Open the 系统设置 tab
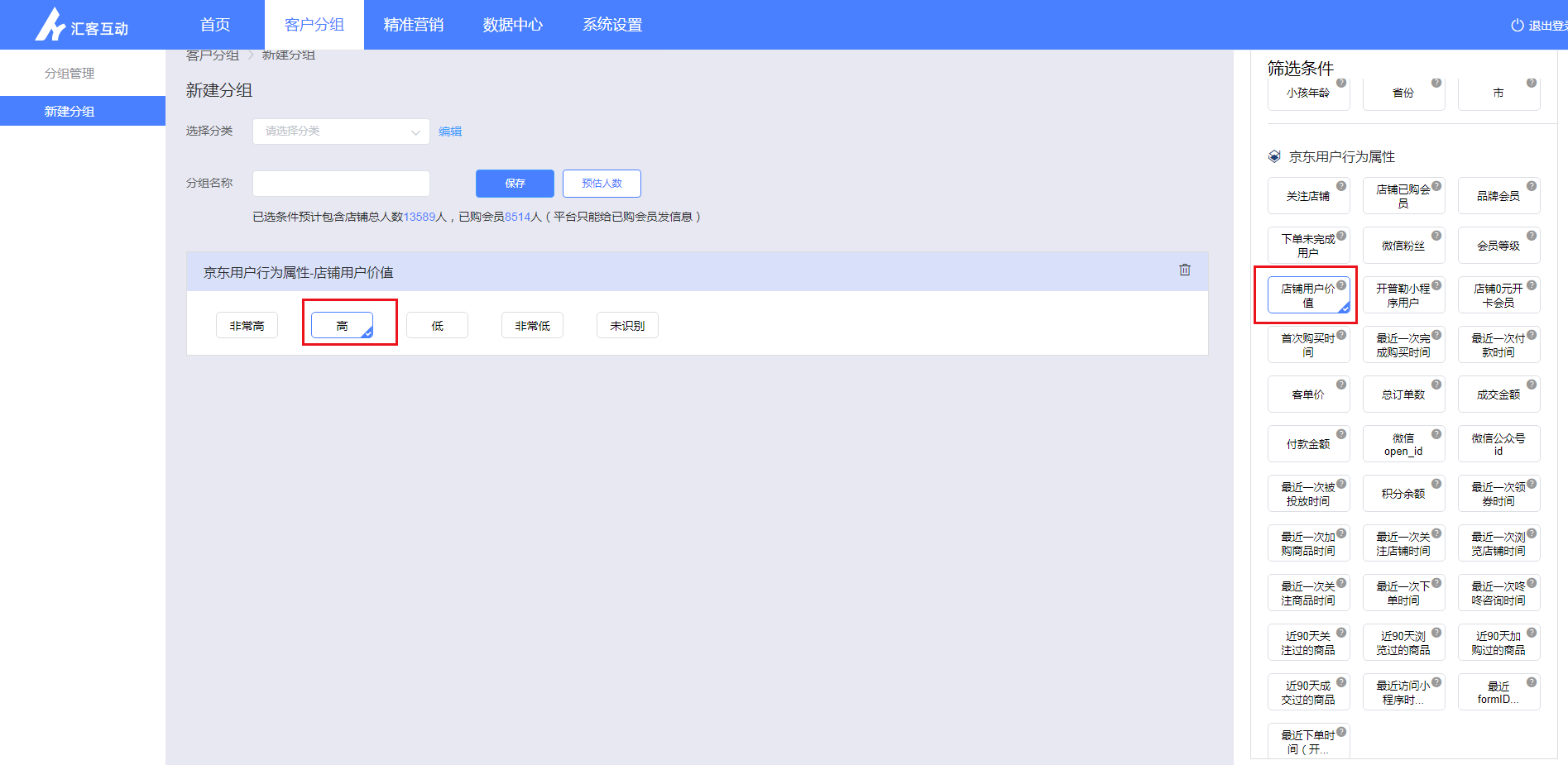The height and width of the screenshot is (765, 1568). point(612,25)
